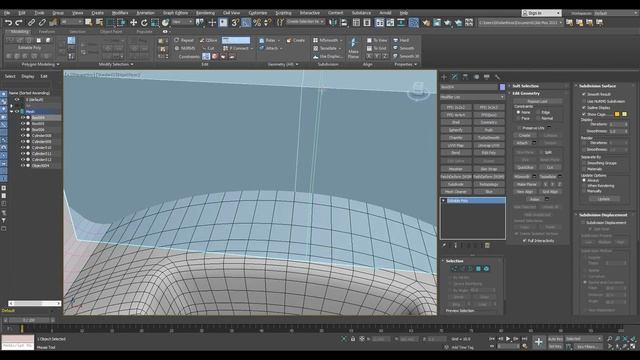Activate the Select and Rotate tool
Screen dimensions: 640x360
(x=144, y=23)
